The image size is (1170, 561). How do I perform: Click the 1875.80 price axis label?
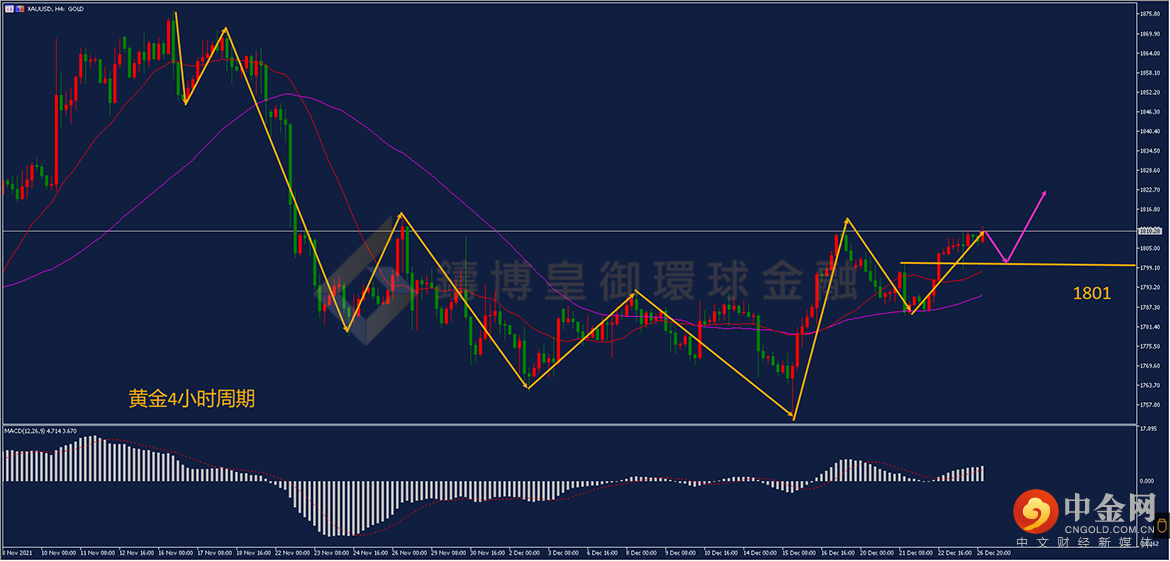click(x=1149, y=14)
